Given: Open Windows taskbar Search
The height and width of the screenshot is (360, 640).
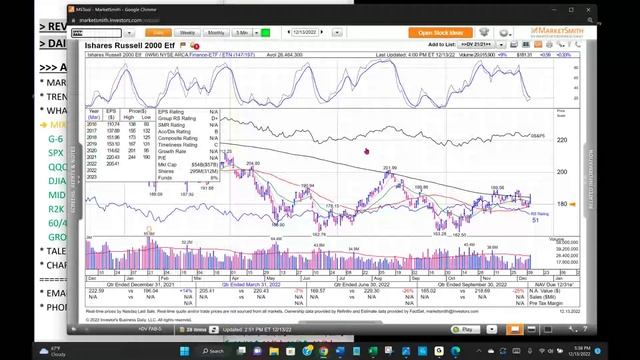Looking at the screenshot, I should [213, 351].
